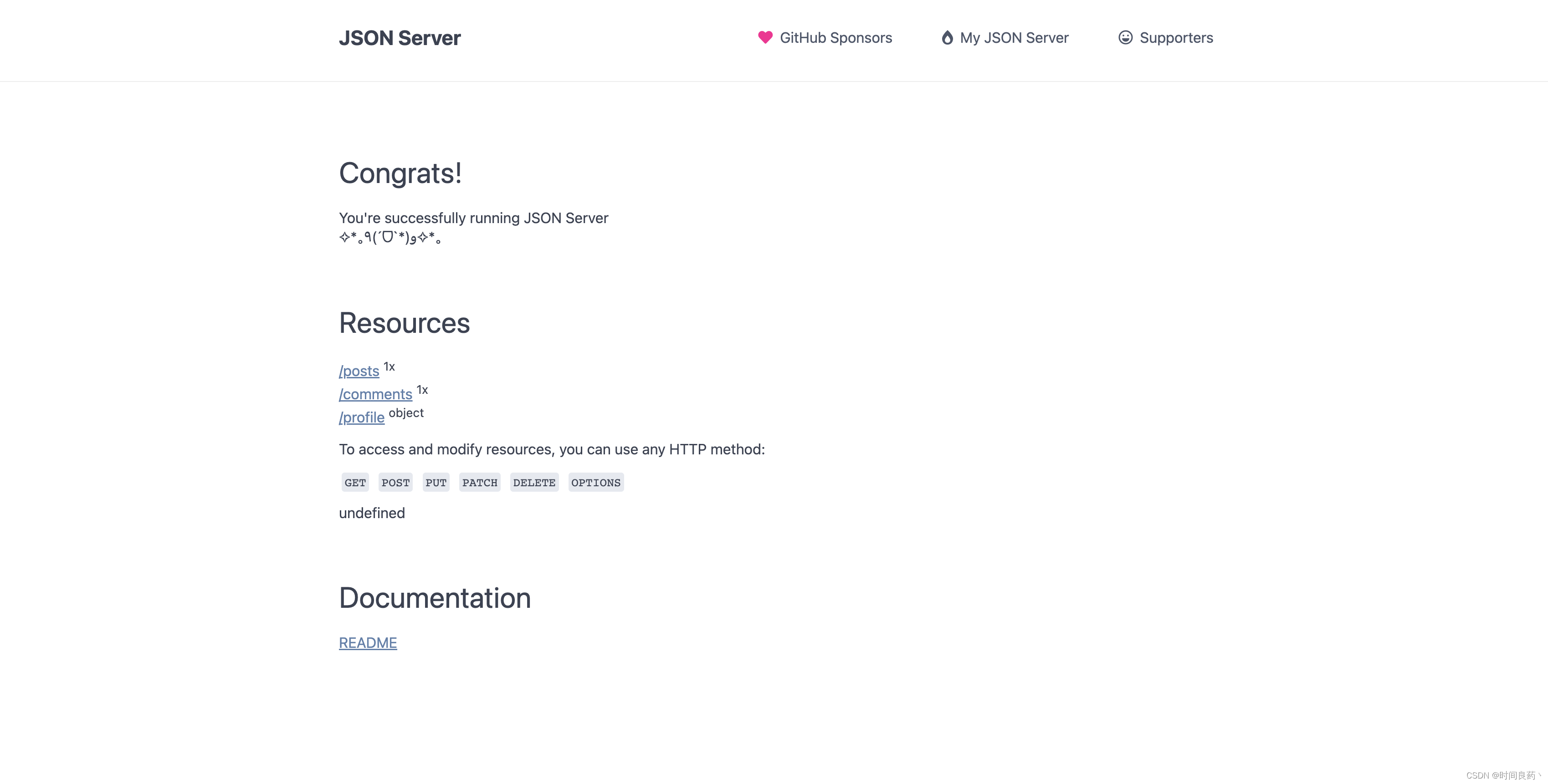Open the GitHub Sponsors link
The image size is (1548, 784).
coord(836,38)
